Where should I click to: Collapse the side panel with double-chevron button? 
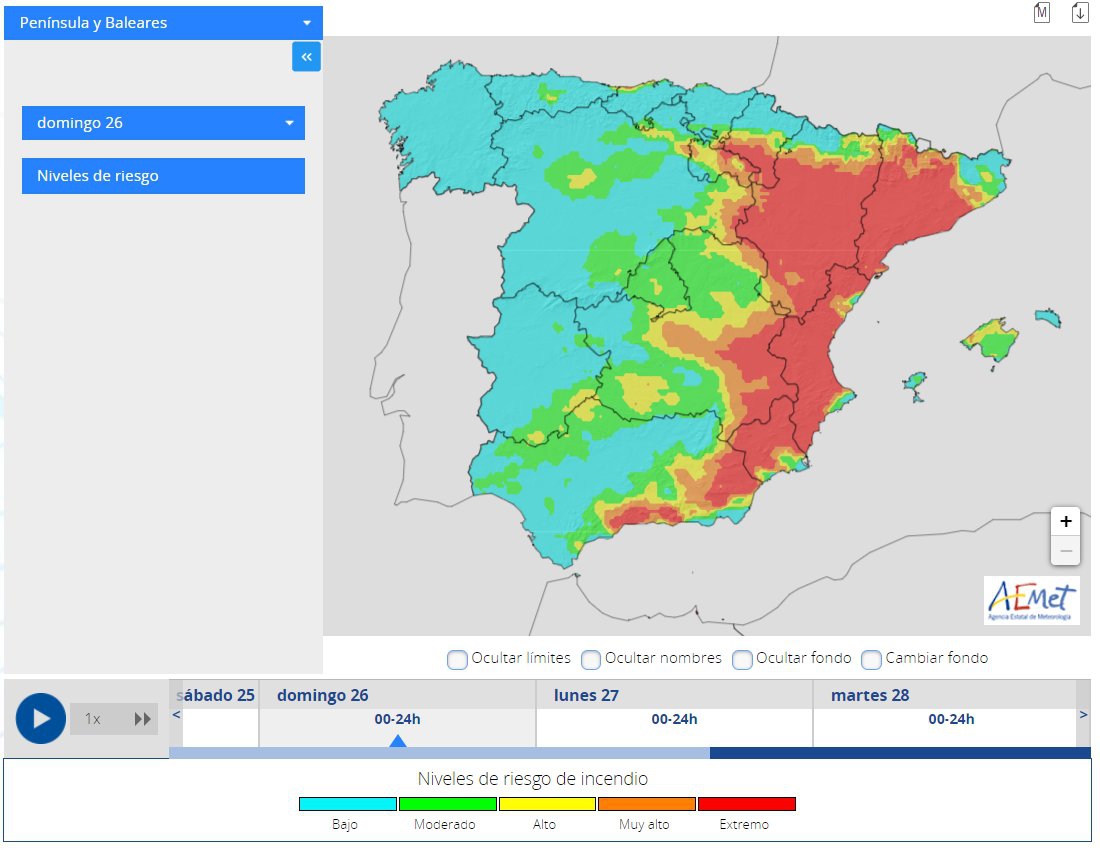pos(306,57)
